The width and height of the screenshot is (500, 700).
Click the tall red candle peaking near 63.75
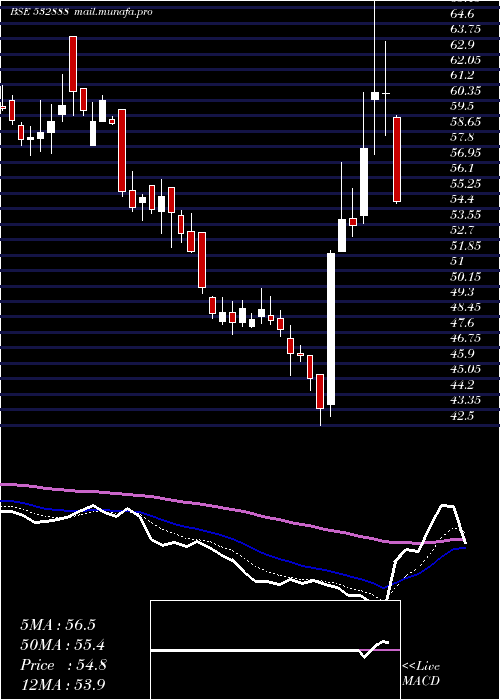[73, 64]
